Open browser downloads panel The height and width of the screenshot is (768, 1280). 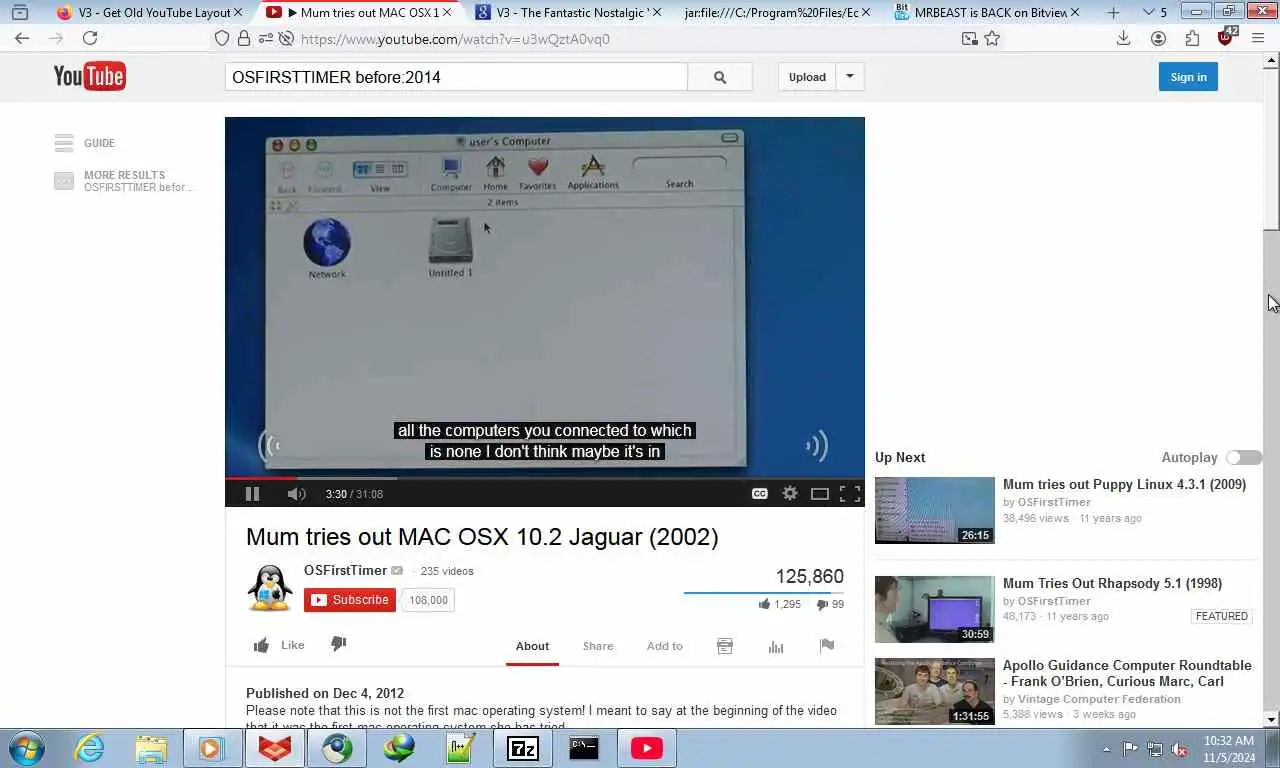(x=1123, y=38)
